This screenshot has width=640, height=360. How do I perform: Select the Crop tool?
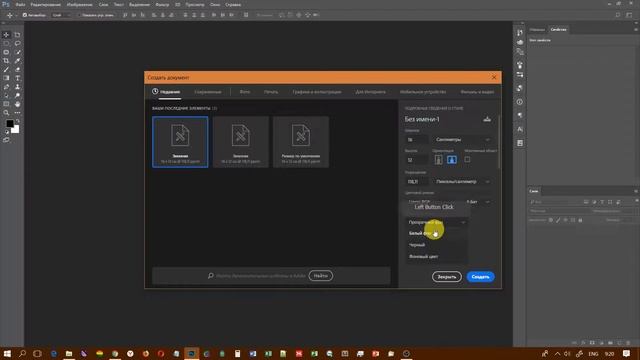pyautogui.click(x=6, y=60)
